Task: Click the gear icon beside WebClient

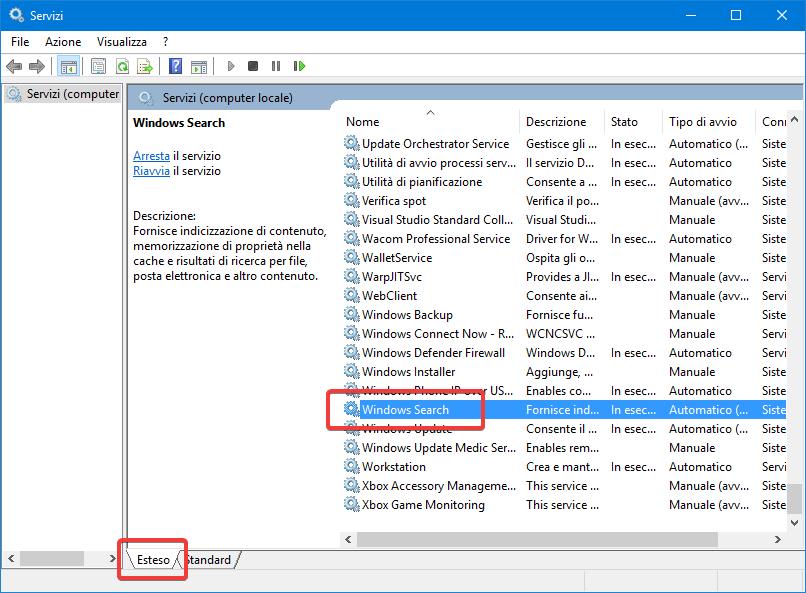Action: 352,295
